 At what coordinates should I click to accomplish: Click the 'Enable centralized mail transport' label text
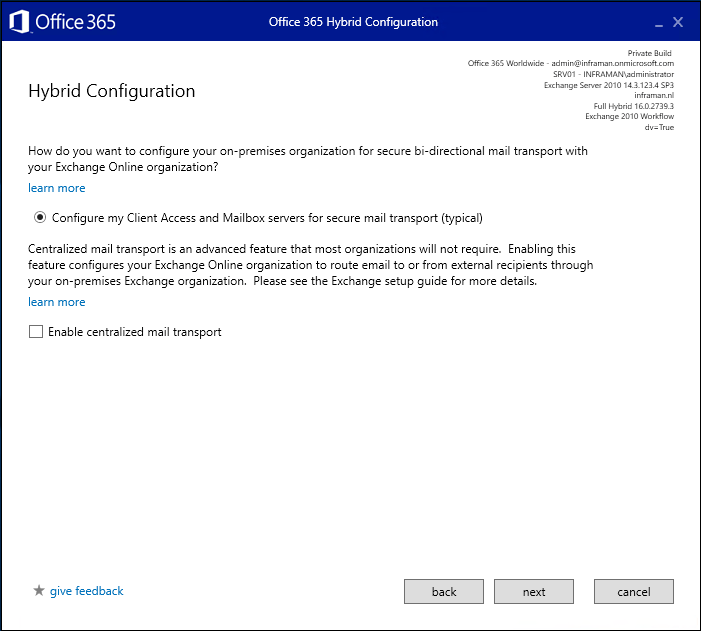pos(134,332)
